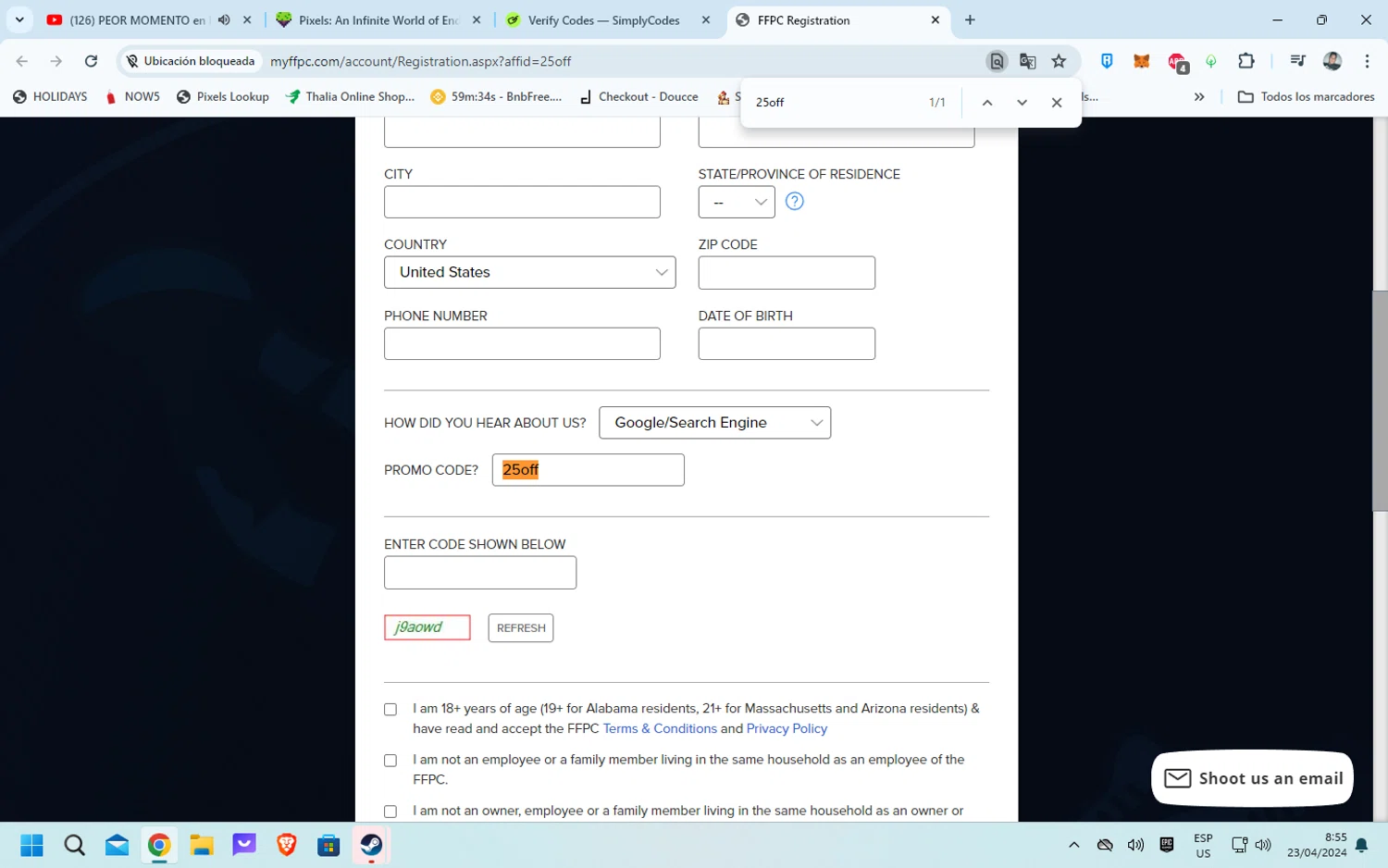Open the ESP US language indicator

point(1203,845)
